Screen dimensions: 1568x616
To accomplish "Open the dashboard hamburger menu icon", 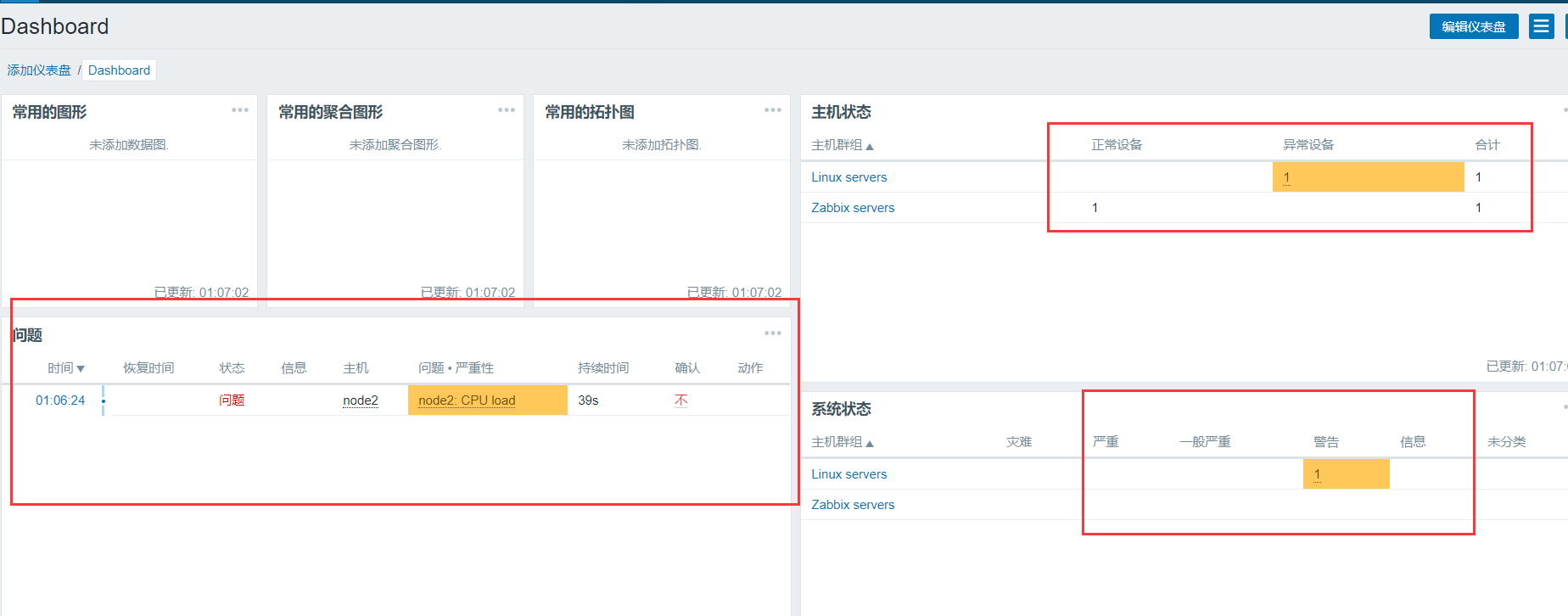I will pos(1541,26).
